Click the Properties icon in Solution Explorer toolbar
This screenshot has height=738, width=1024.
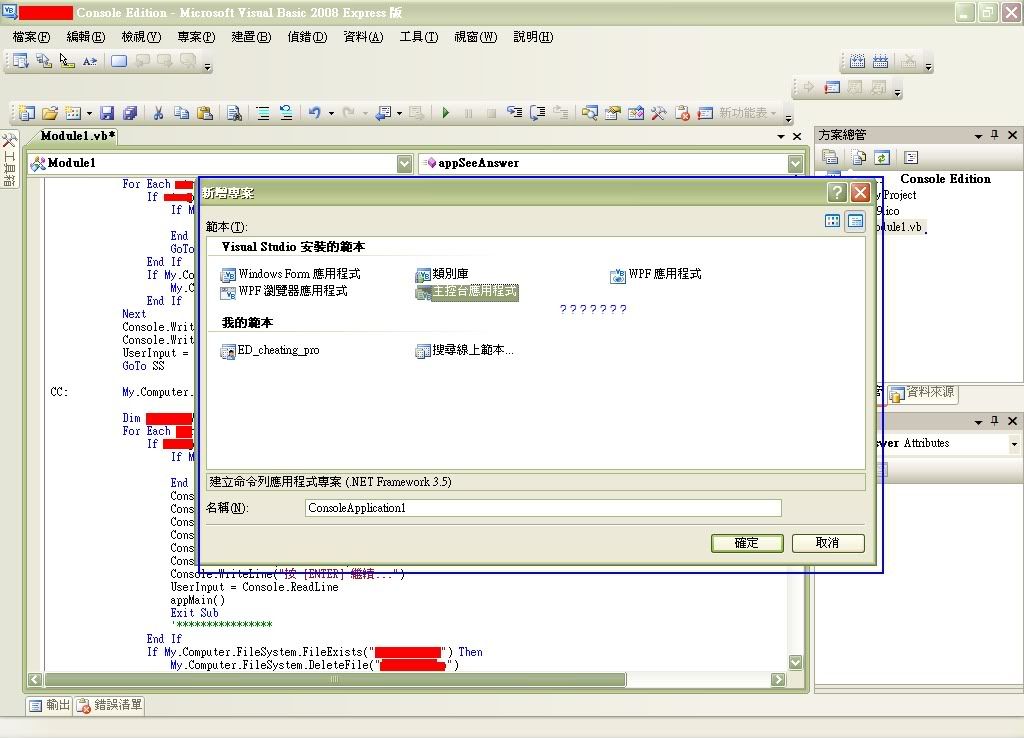click(x=830, y=157)
